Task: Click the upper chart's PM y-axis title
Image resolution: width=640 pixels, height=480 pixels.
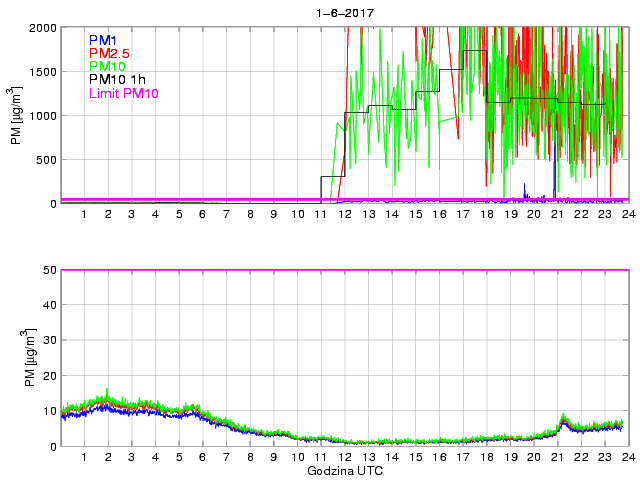Action: pos(17,115)
